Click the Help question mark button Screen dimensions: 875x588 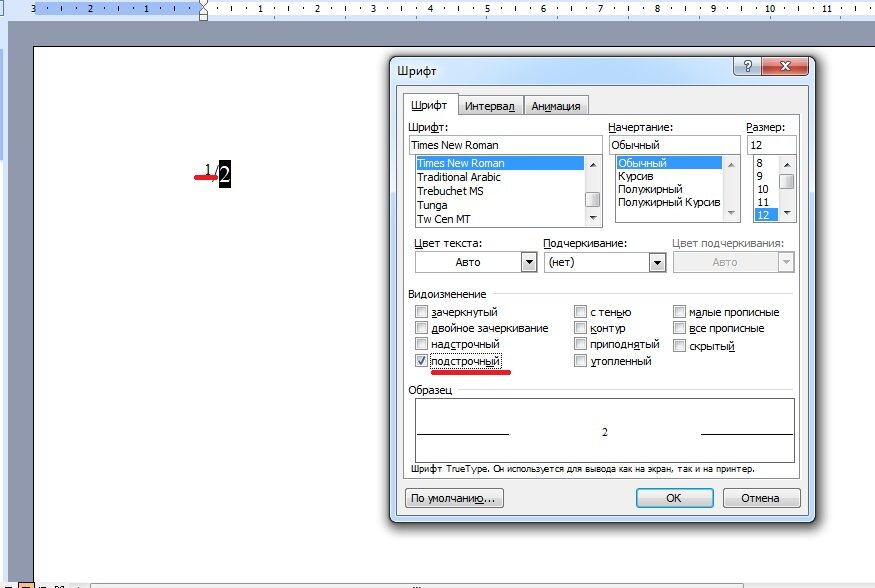pos(748,67)
